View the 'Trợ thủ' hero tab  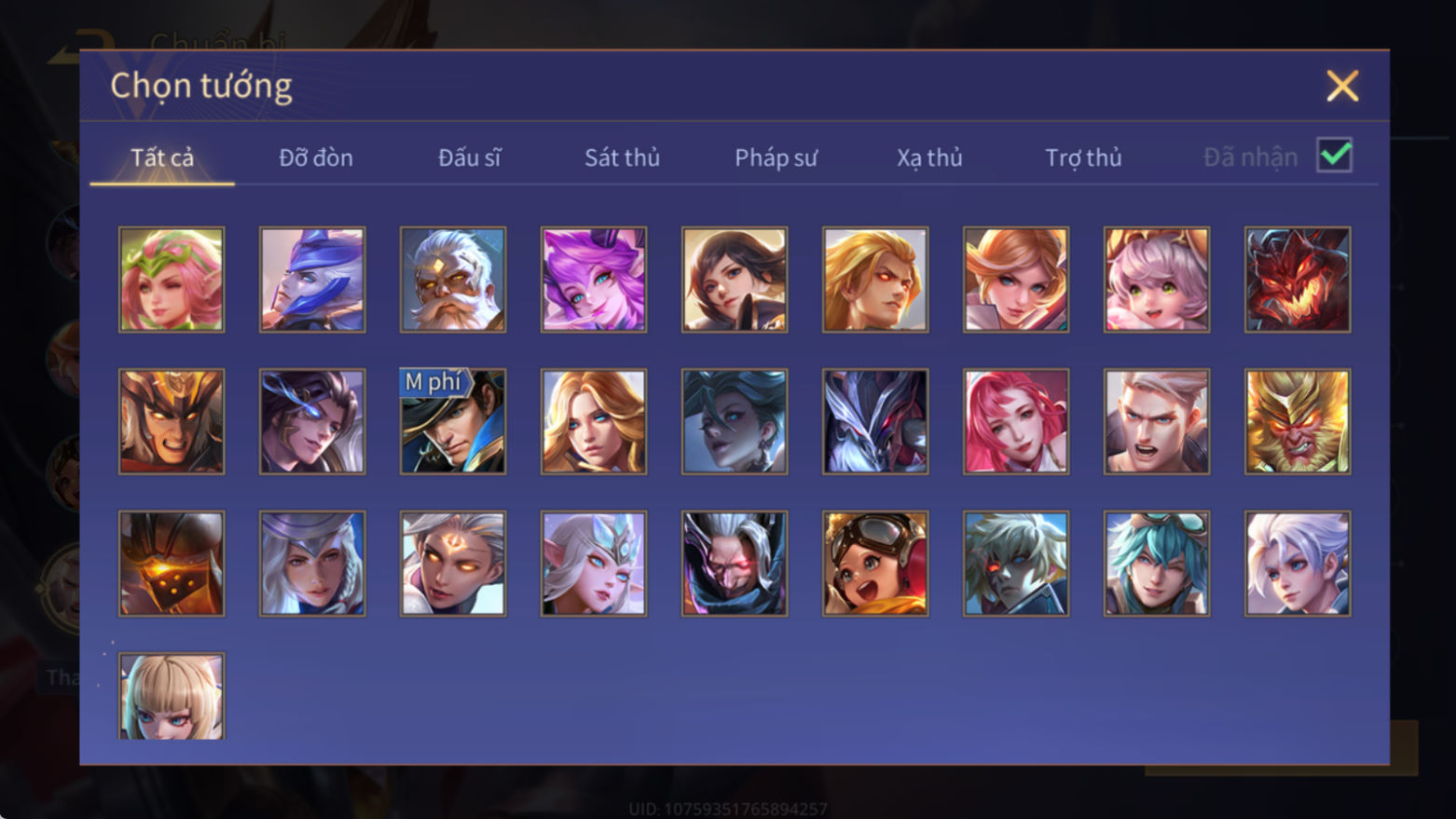(1083, 157)
